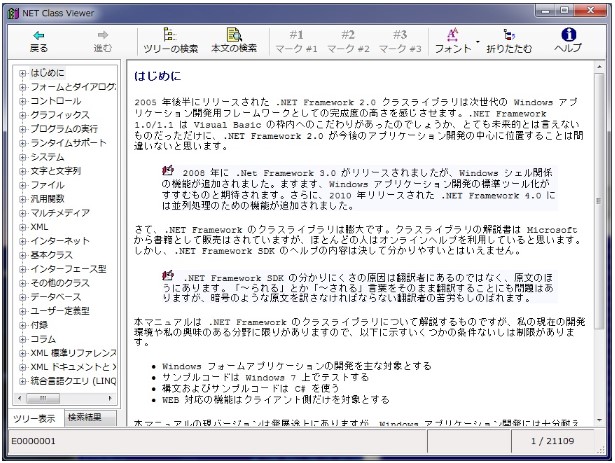Viewport: 615px width, 463px height.
Task: Select コラム in the tree
Action: [43, 339]
